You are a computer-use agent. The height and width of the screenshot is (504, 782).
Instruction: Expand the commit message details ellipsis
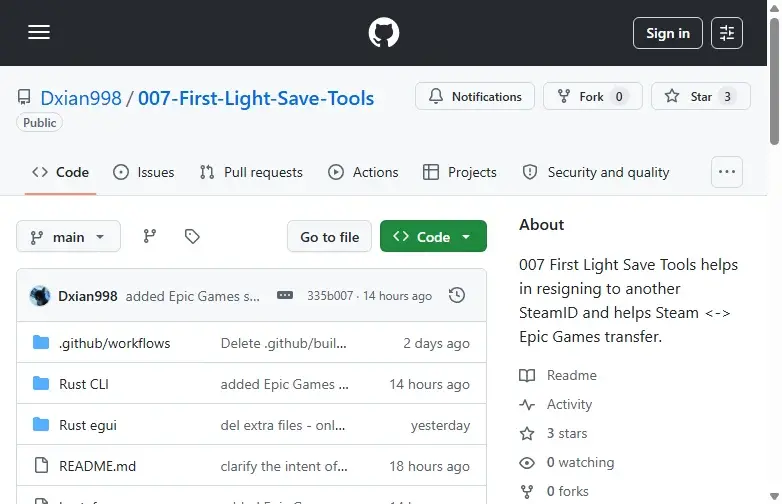pyautogui.click(x=285, y=296)
